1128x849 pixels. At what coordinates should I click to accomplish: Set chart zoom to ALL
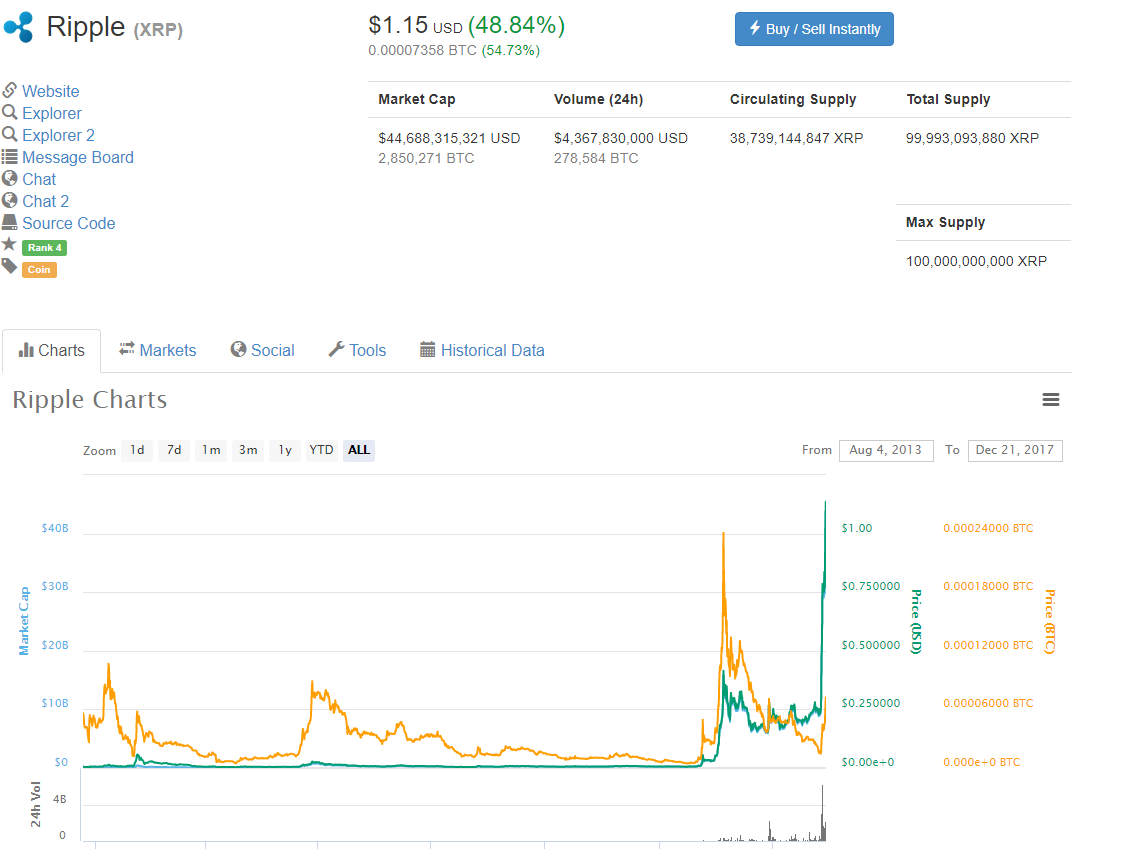359,450
